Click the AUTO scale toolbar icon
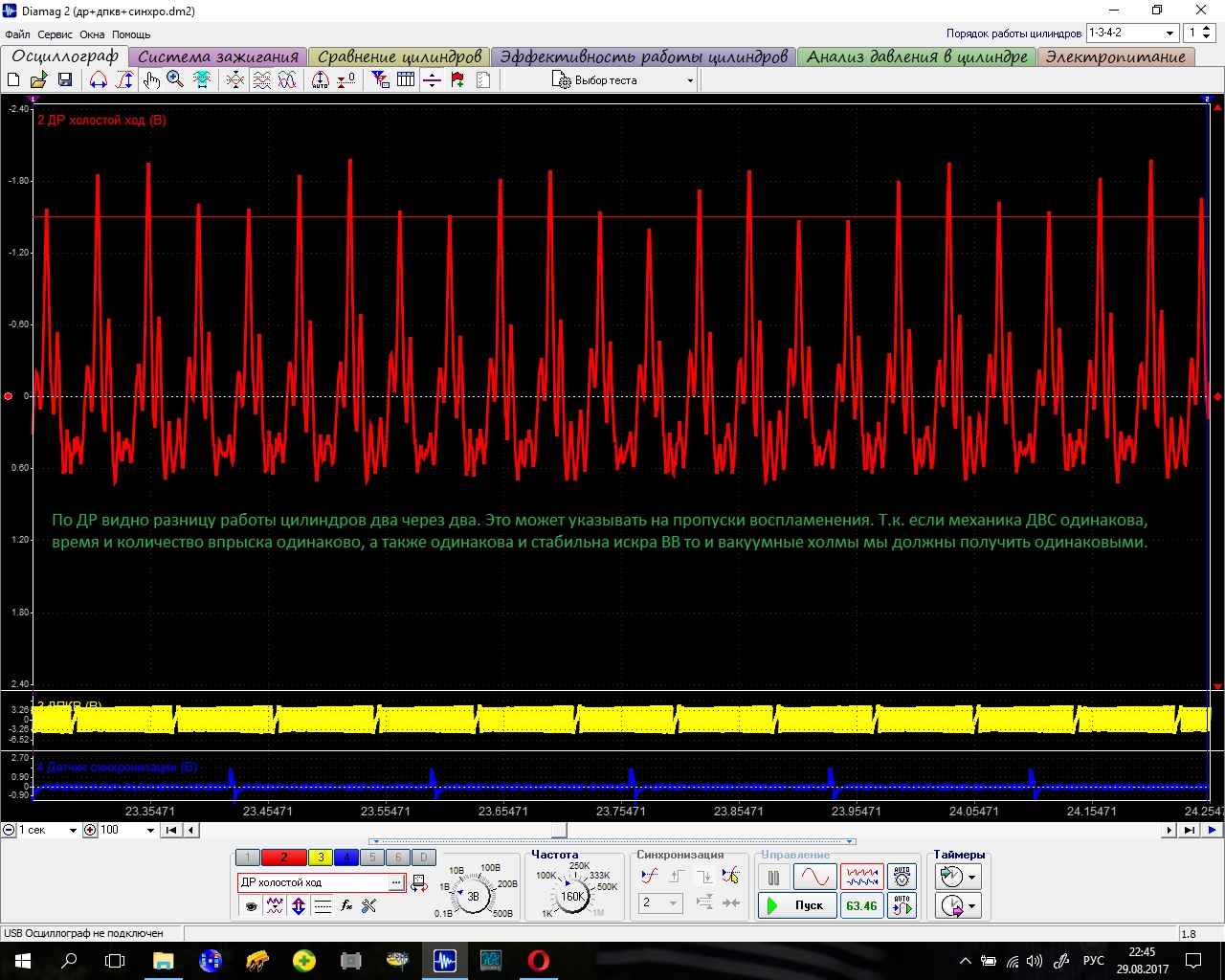 click(321, 80)
